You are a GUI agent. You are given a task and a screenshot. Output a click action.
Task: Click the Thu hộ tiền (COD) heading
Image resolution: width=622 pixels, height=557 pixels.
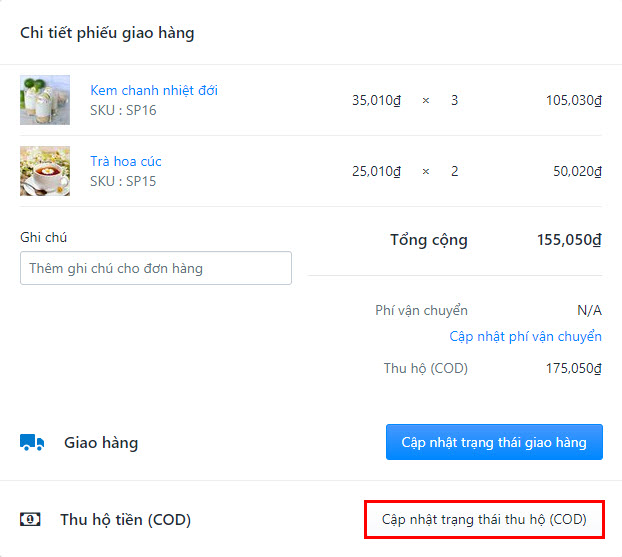pyautogui.click(x=125, y=520)
